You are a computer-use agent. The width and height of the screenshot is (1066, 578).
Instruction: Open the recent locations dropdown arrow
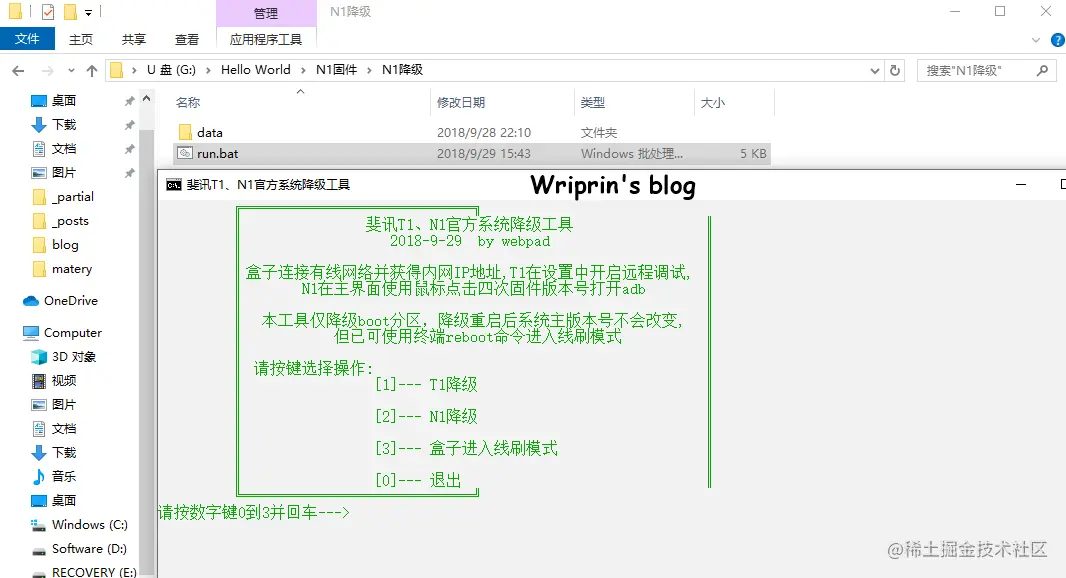pos(71,70)
